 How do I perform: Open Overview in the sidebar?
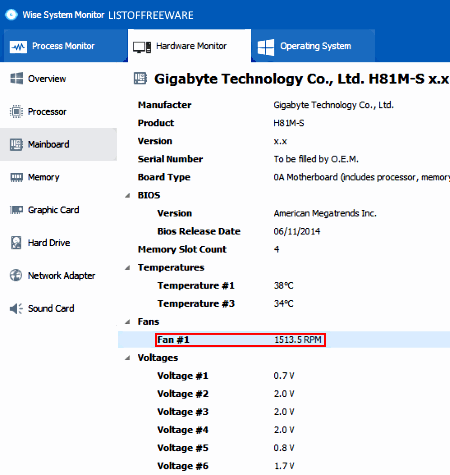point(58,79)
